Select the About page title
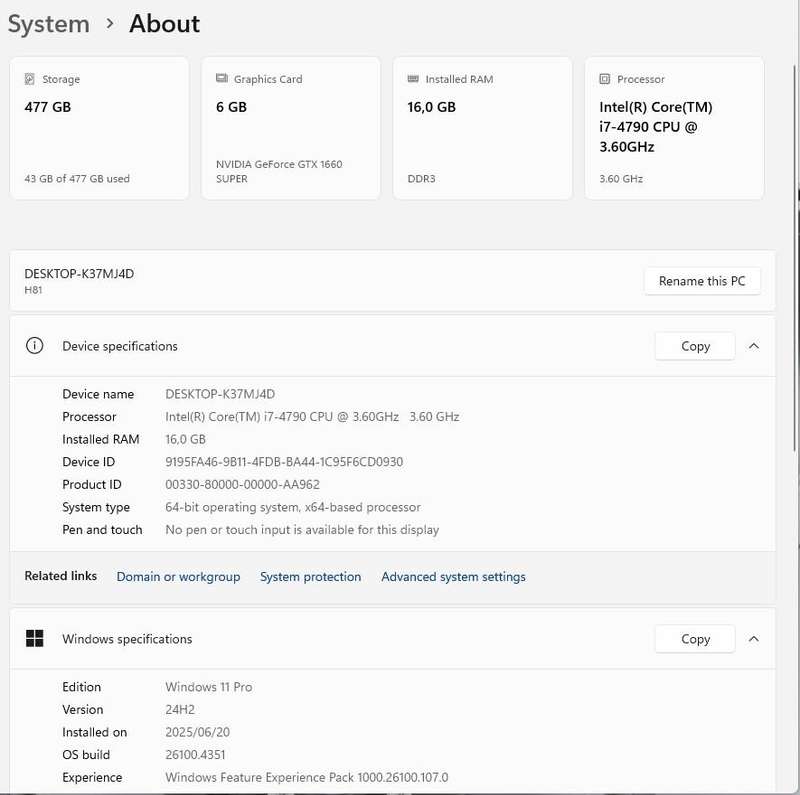Image resolution: width=800 pixels, height=795 pixels. (164, 24)
